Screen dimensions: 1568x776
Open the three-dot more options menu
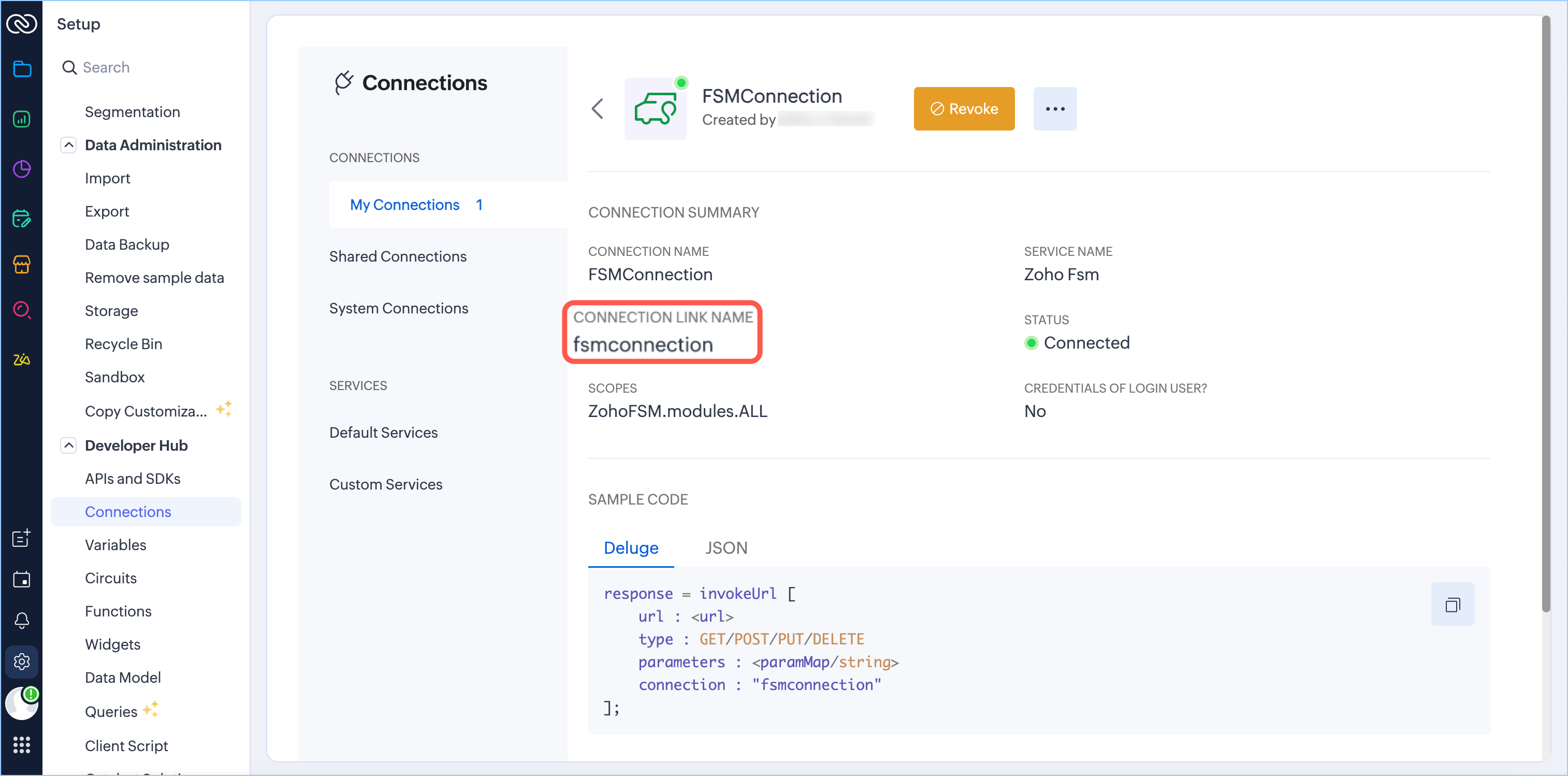1054,109
